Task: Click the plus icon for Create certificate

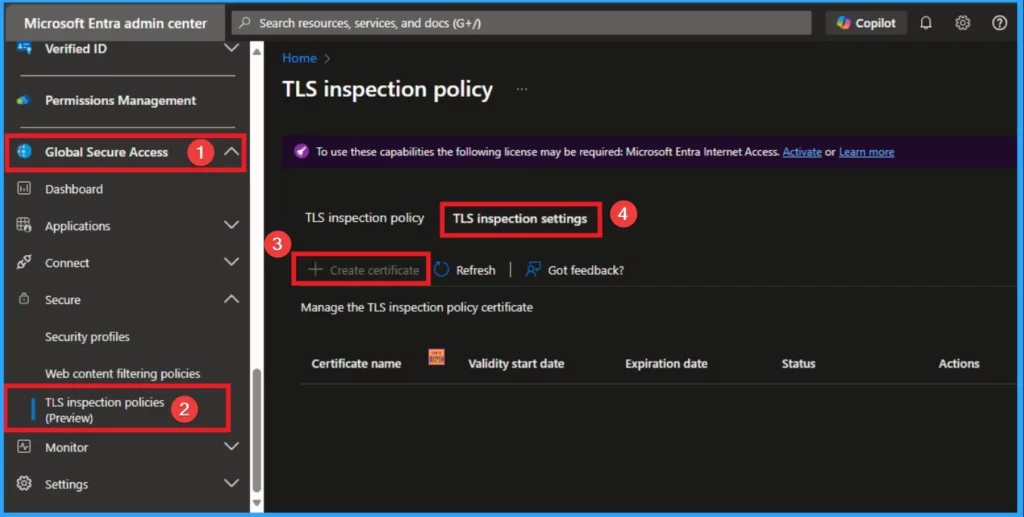Action: pyautogui.click(x=315, y=270)
